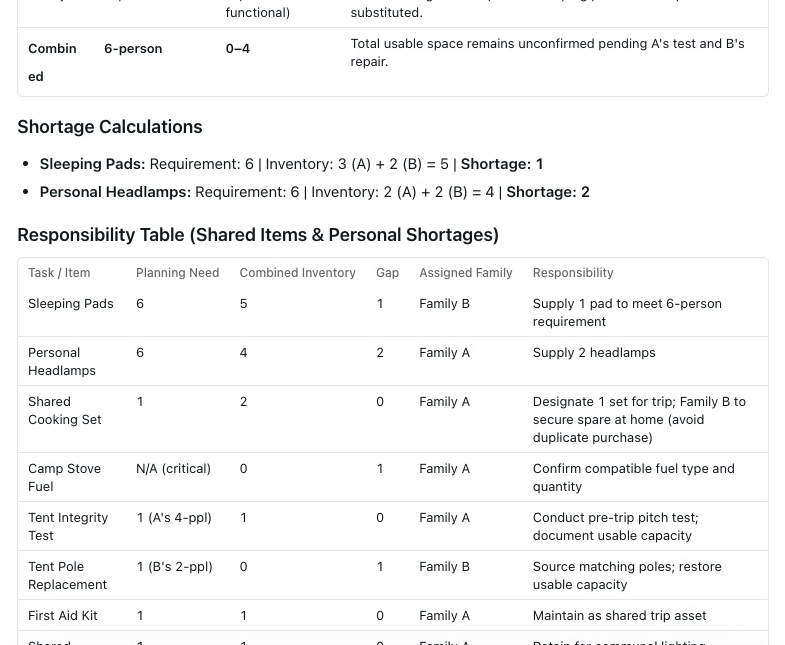Click combined inventory '2' in Shared Cooking Set row
785x645 pixels.
click(243, 402)
